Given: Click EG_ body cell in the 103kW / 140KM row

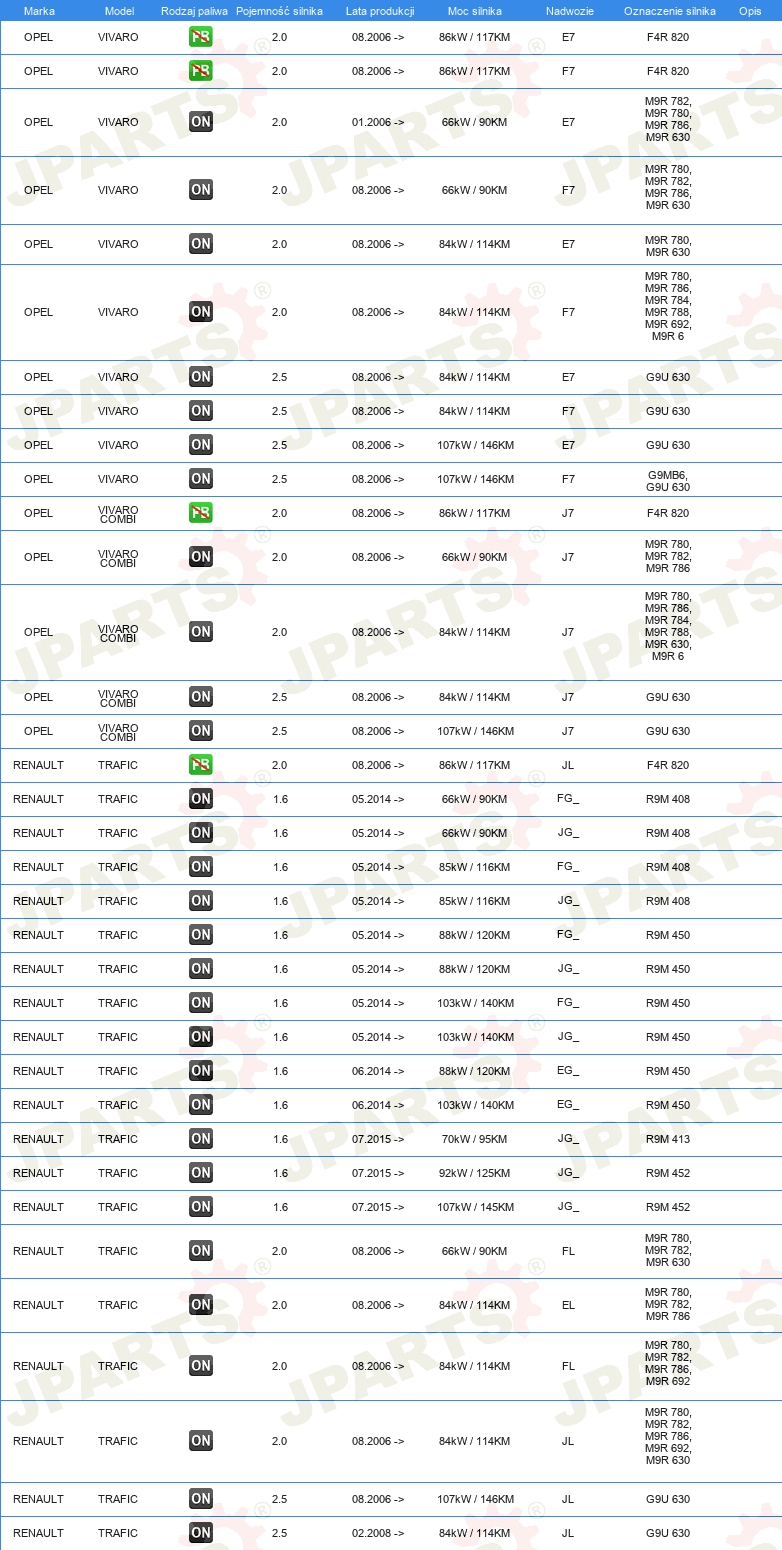Looking at the screenshot, I should [568, 1105].
